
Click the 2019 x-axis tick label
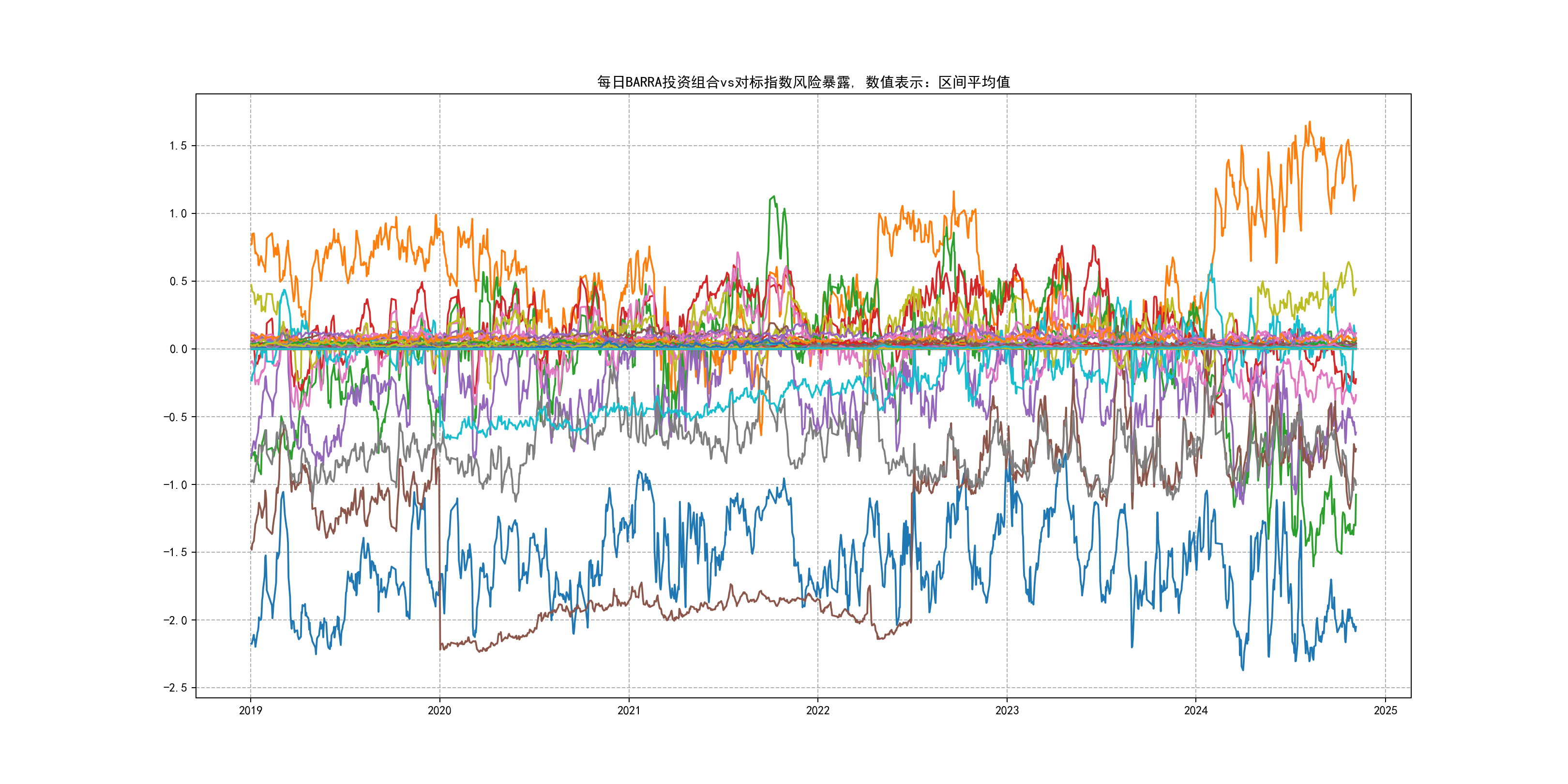pos(250,710)
